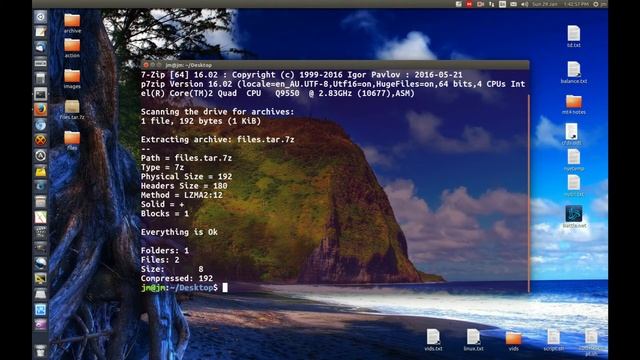
Task: Select the balance.txt file icon
Action: coord(573,72)
